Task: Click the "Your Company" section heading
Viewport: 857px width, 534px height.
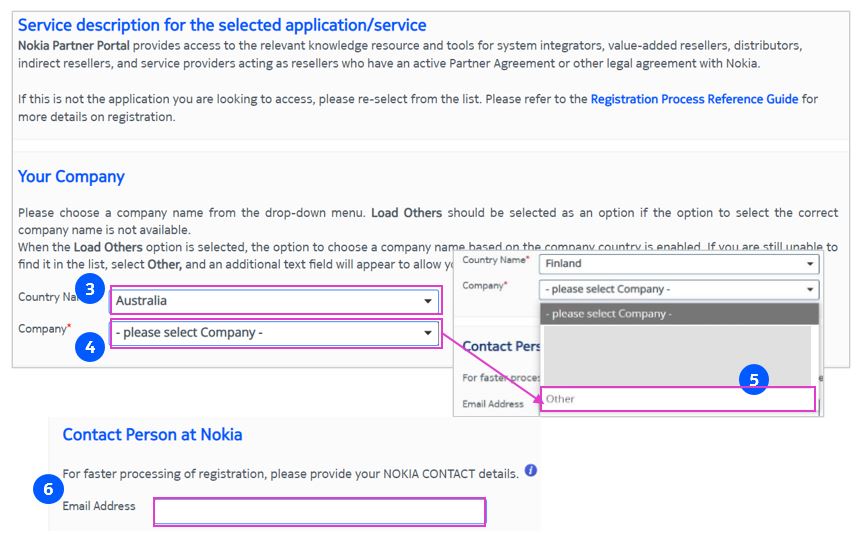Action: (71, 177)
